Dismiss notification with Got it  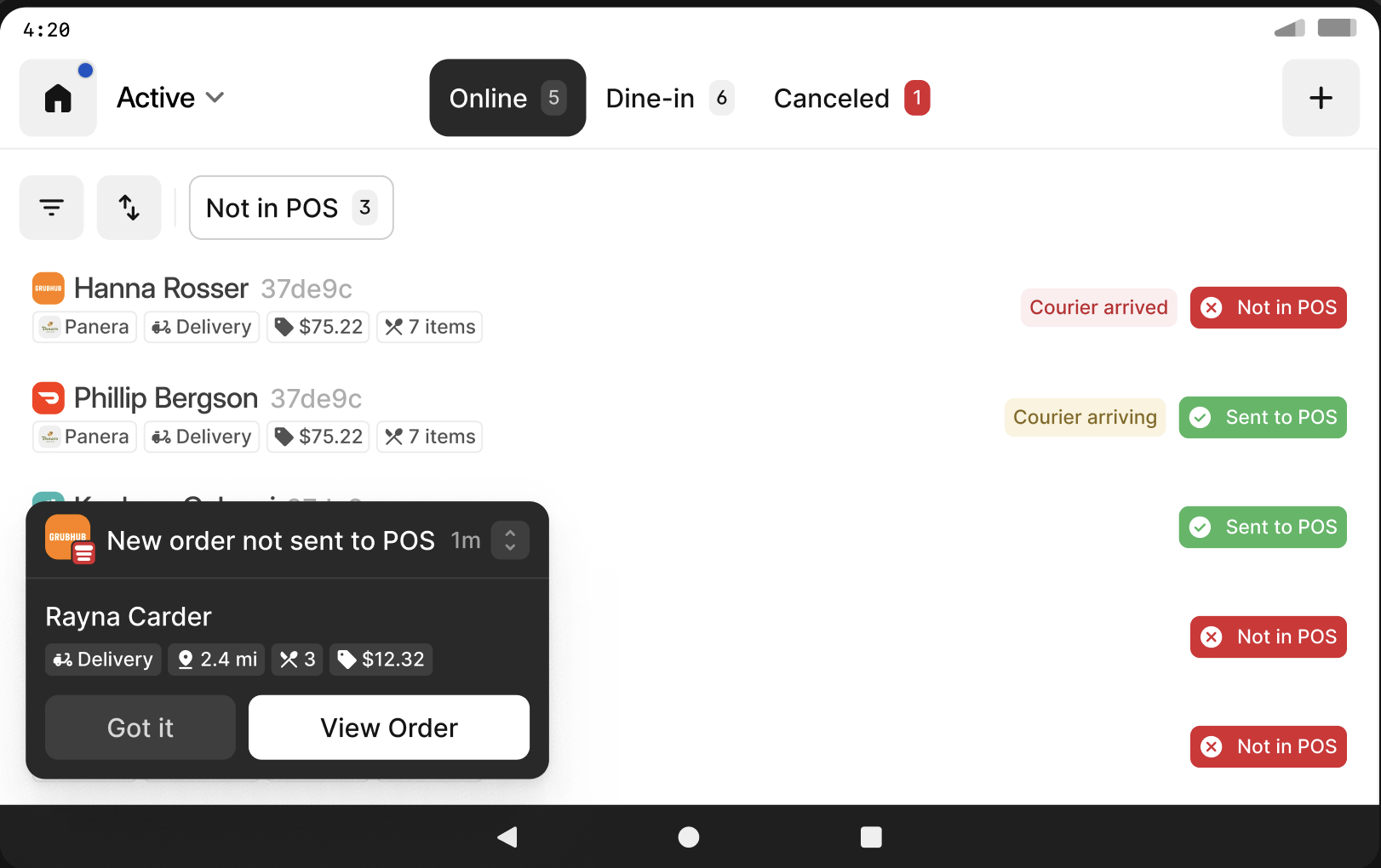point(140,728)
